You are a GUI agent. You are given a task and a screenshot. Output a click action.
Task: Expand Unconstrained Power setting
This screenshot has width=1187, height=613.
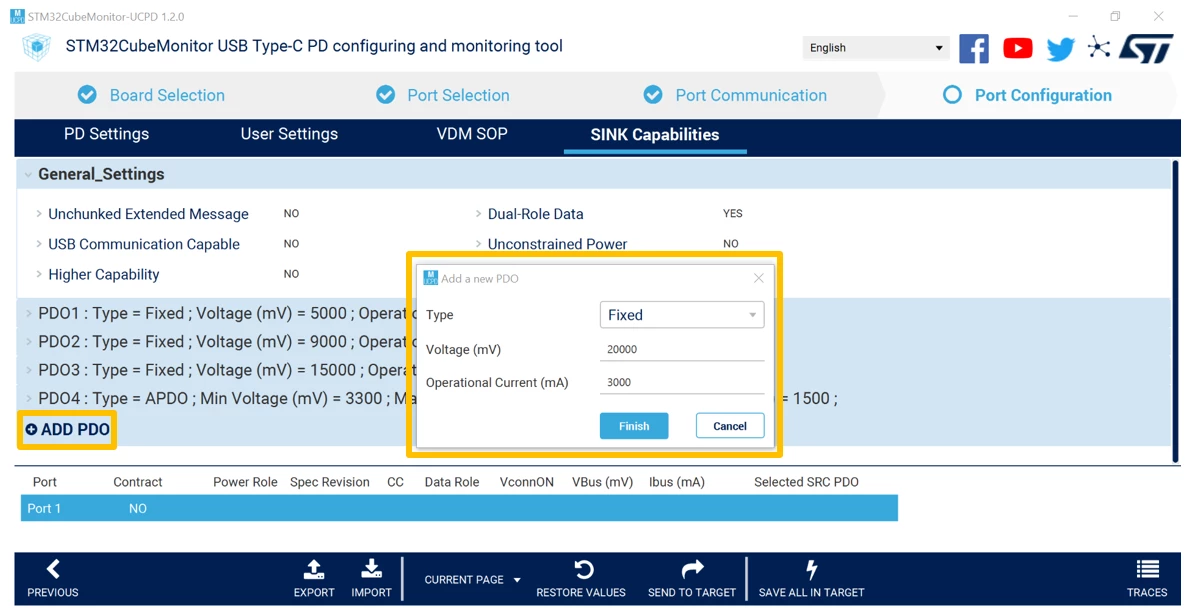click(478, 244)
